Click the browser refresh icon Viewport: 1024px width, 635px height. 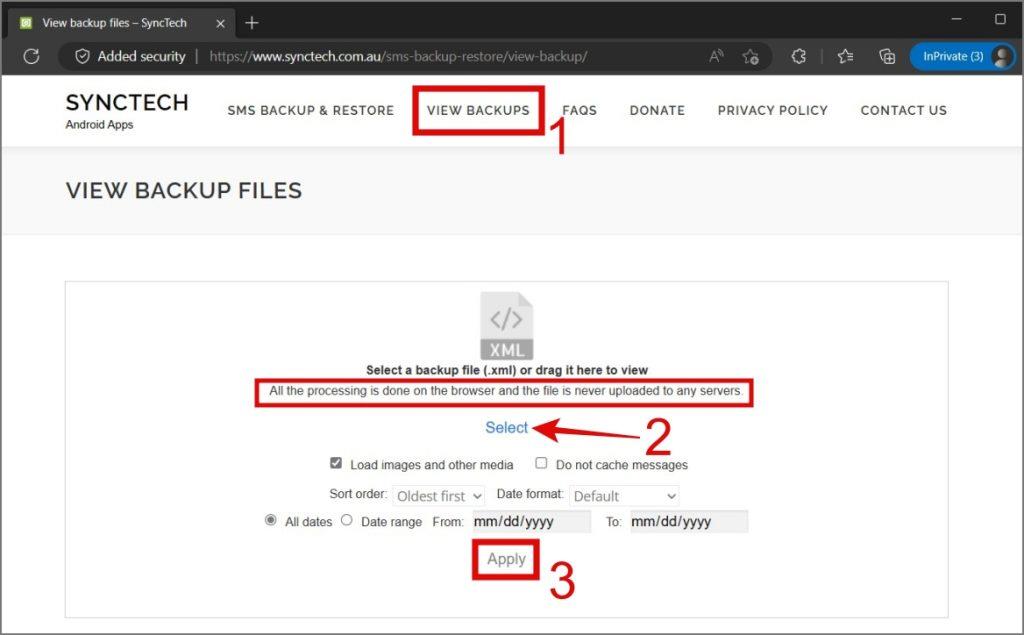pyautogui.click(x=31, y=56)
